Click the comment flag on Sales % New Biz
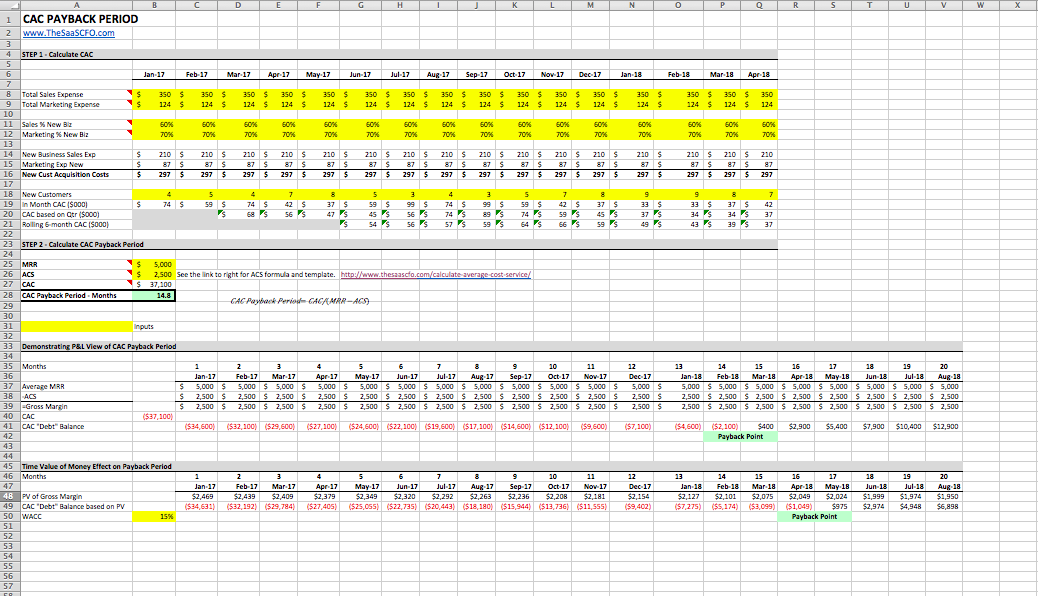The image size is (1038, 596). [x=131, y=122]
